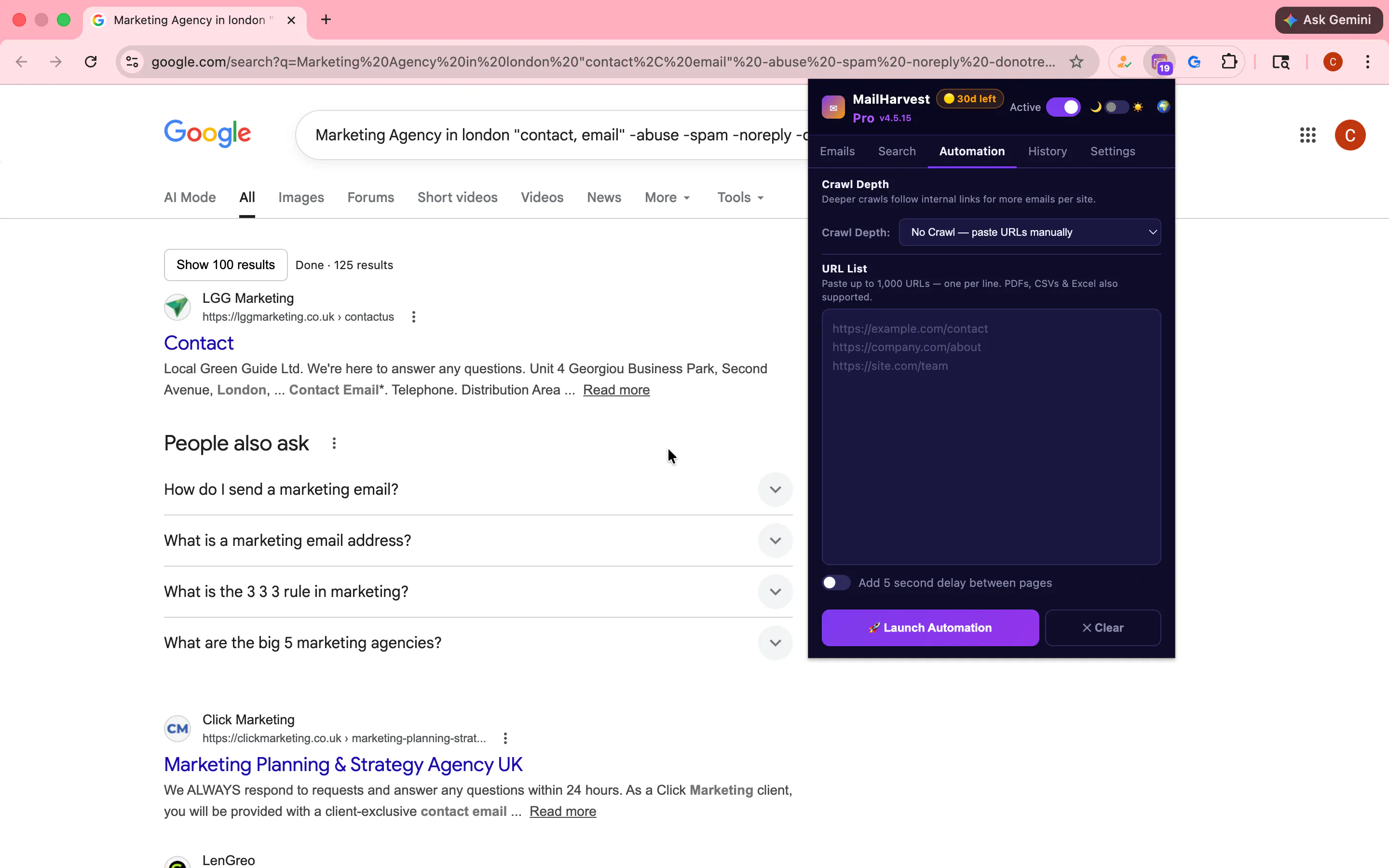Close the Marketing Agency in london tab
This screenshot has width=1389, height=868.
tap(292, 20)
